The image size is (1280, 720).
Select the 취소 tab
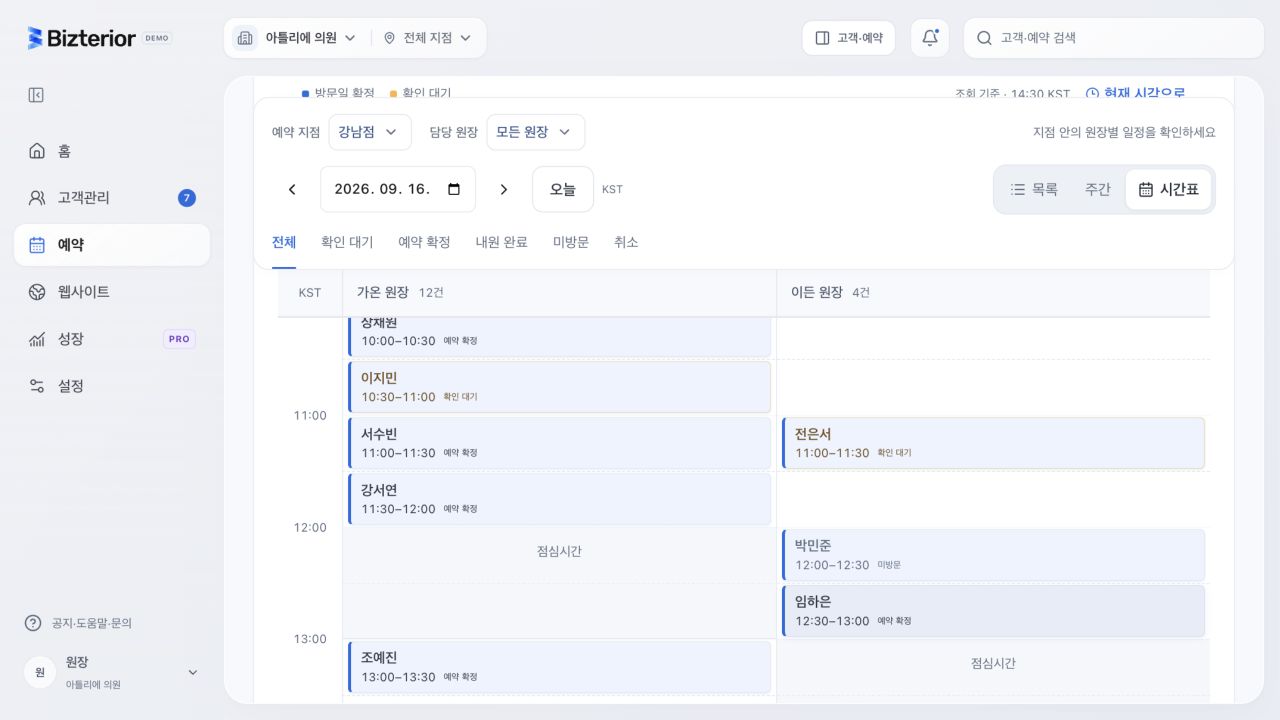pos(626,243)
